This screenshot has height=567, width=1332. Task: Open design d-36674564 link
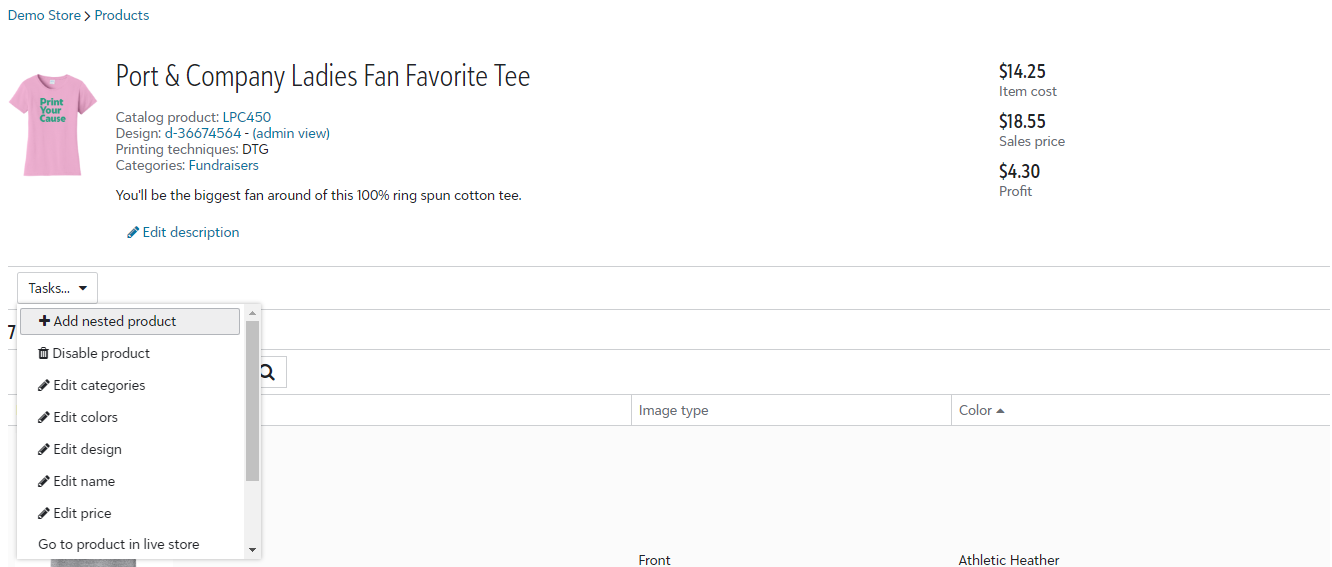tap(203, 133)
